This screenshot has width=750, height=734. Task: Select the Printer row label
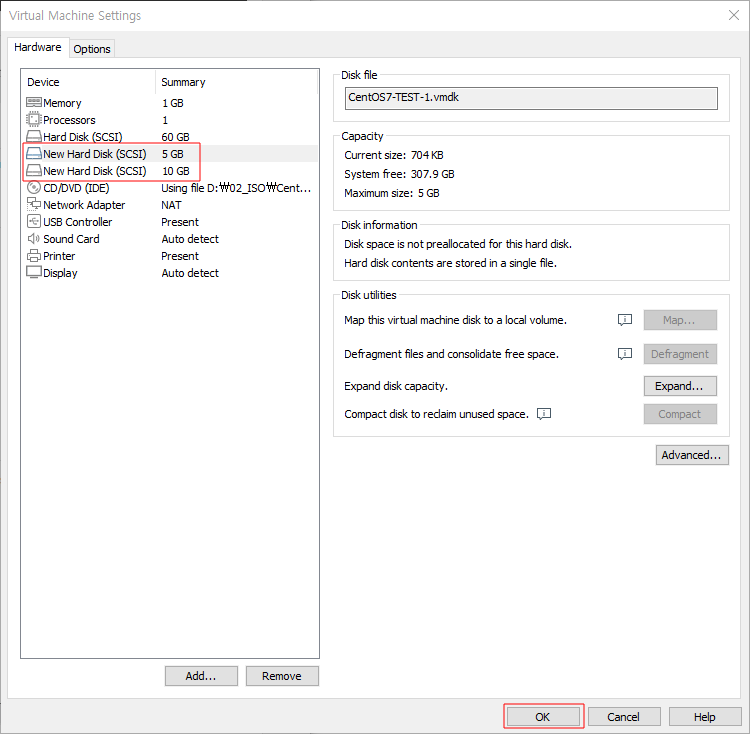coord(59,256)
